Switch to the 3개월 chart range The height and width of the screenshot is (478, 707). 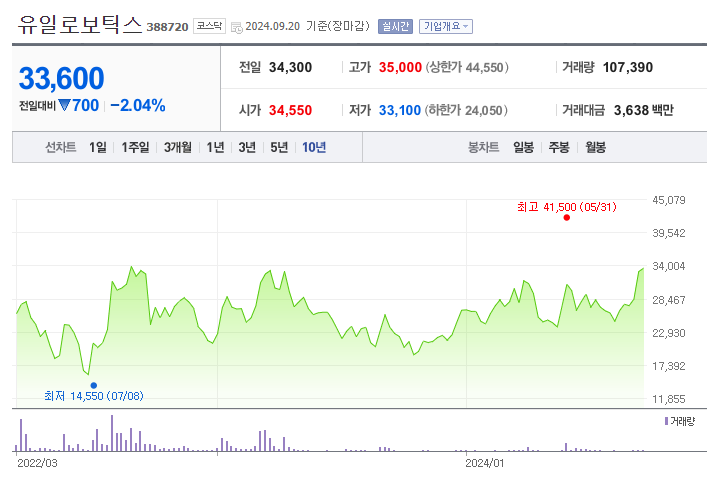[178, 147]
